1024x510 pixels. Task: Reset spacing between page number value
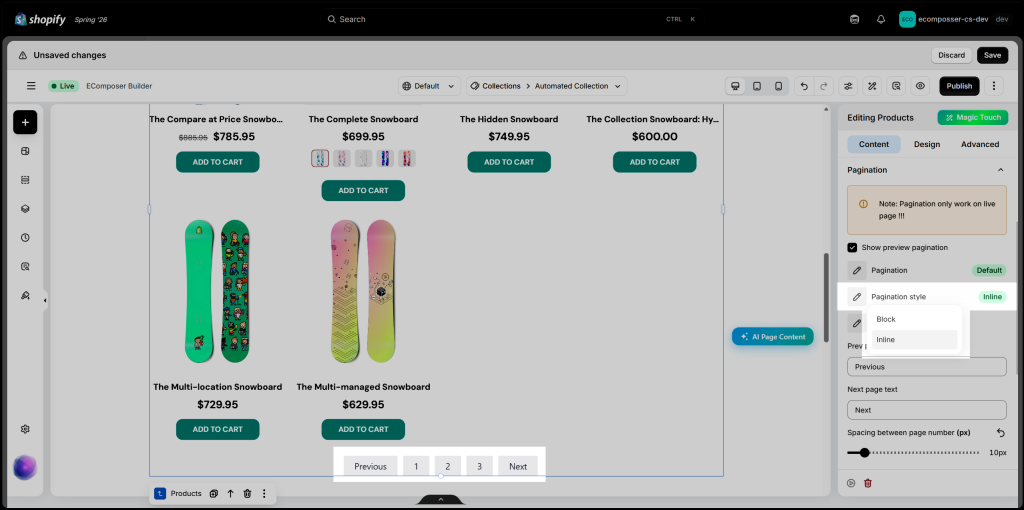[1000, 432]
